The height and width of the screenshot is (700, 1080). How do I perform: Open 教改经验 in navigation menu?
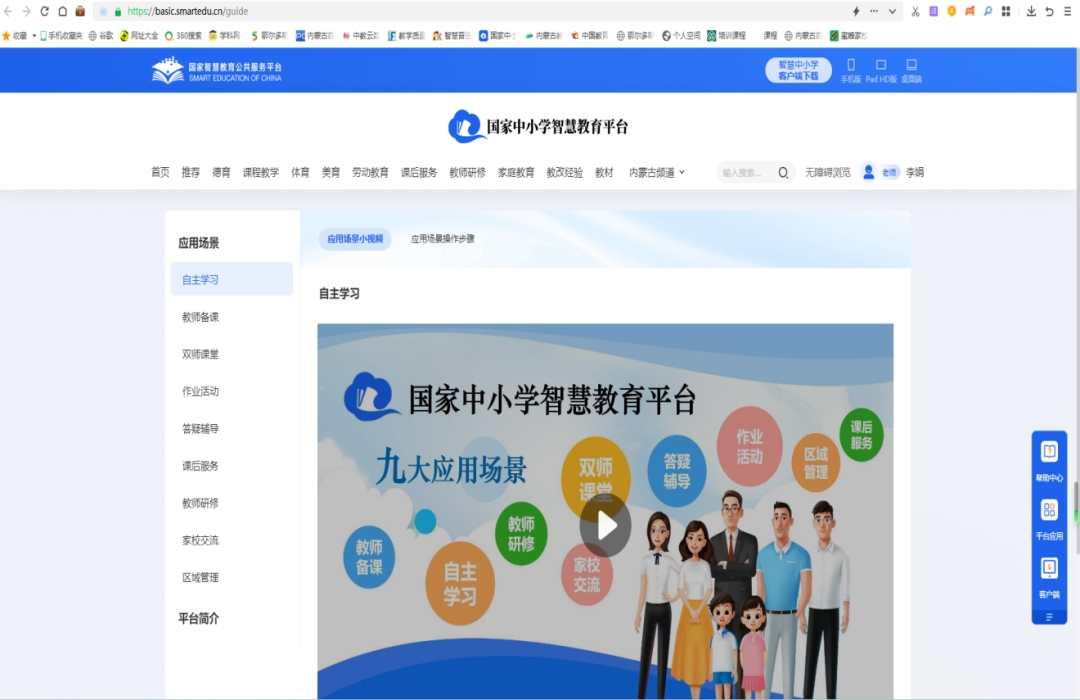(565, 172)
